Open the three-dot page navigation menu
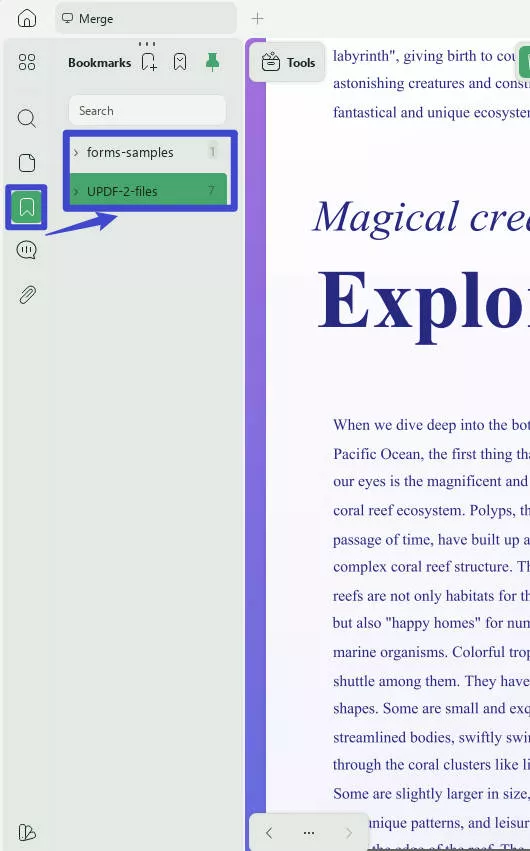The height and width of the screenshot is (851, 530). tap(309, 833)
